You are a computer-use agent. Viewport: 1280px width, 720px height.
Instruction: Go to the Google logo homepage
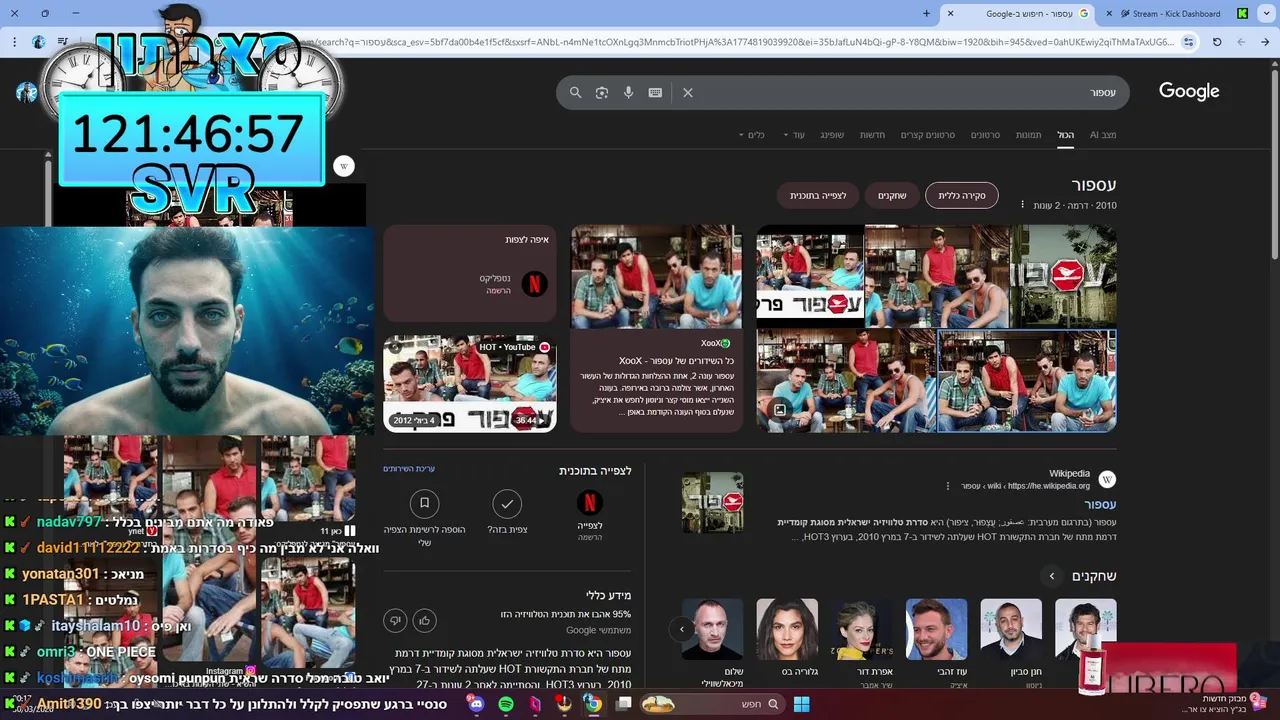click(x=1189, y=91)
